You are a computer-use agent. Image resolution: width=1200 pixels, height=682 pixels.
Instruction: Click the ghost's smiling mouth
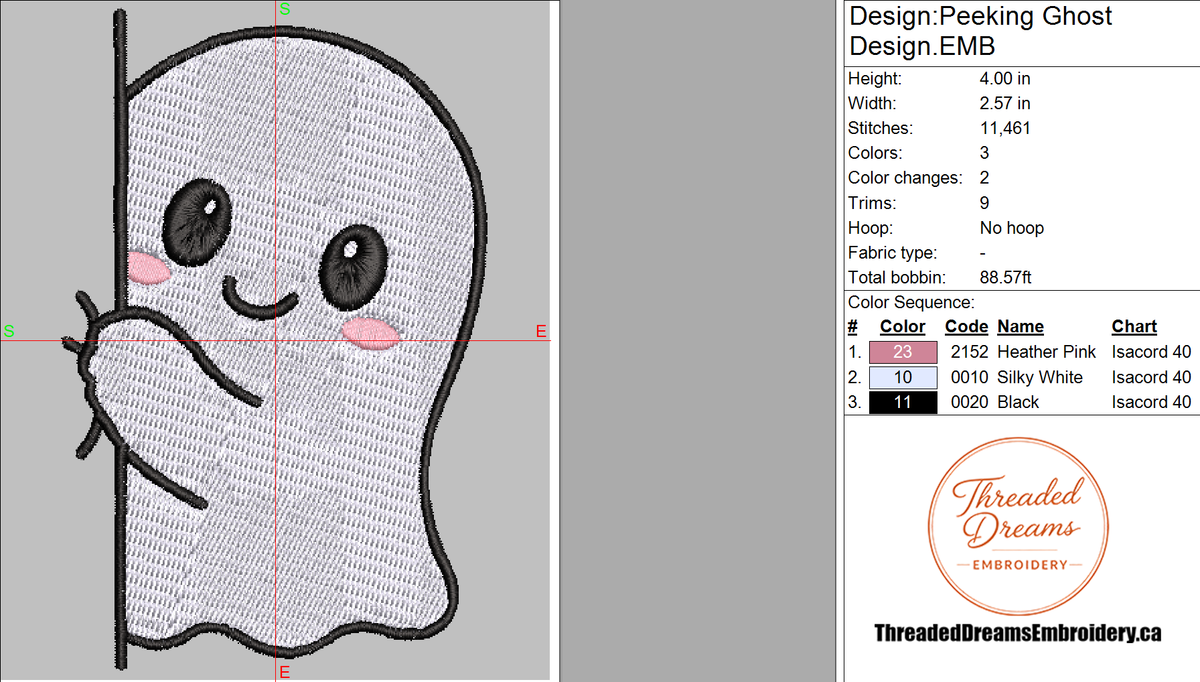pos(259,297)
